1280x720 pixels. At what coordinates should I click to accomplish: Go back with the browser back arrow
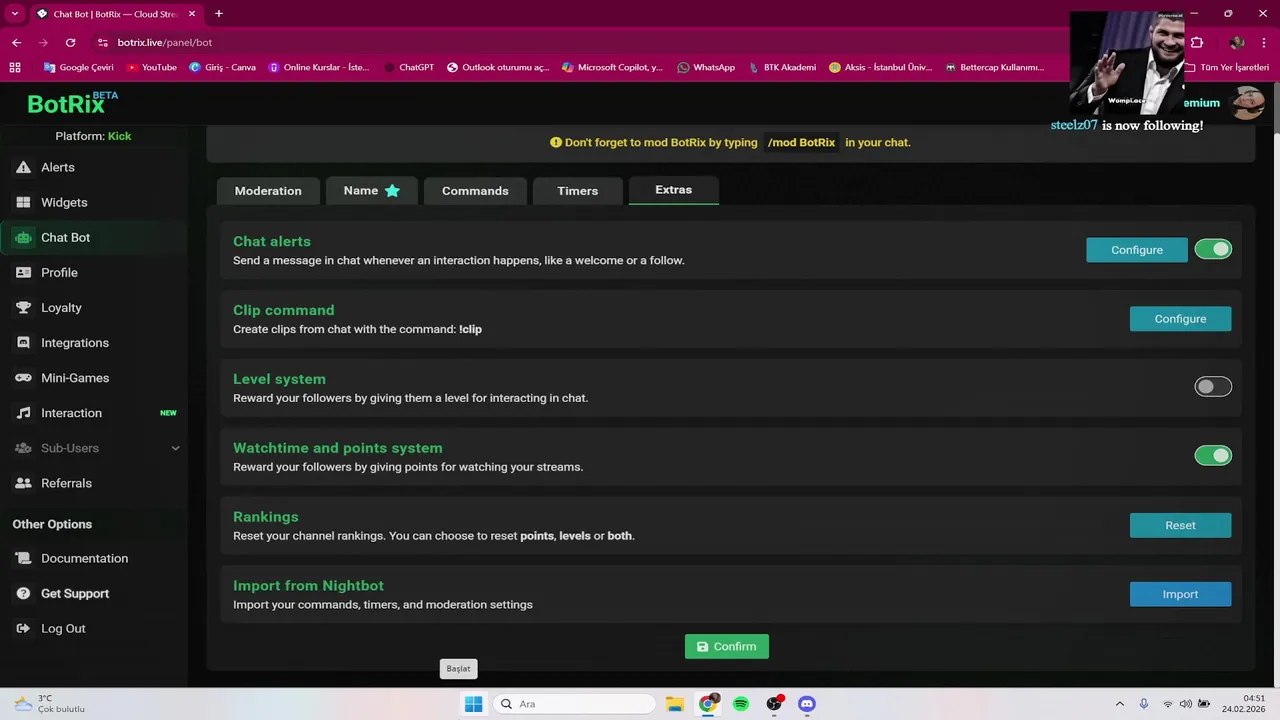pos(16,43)
